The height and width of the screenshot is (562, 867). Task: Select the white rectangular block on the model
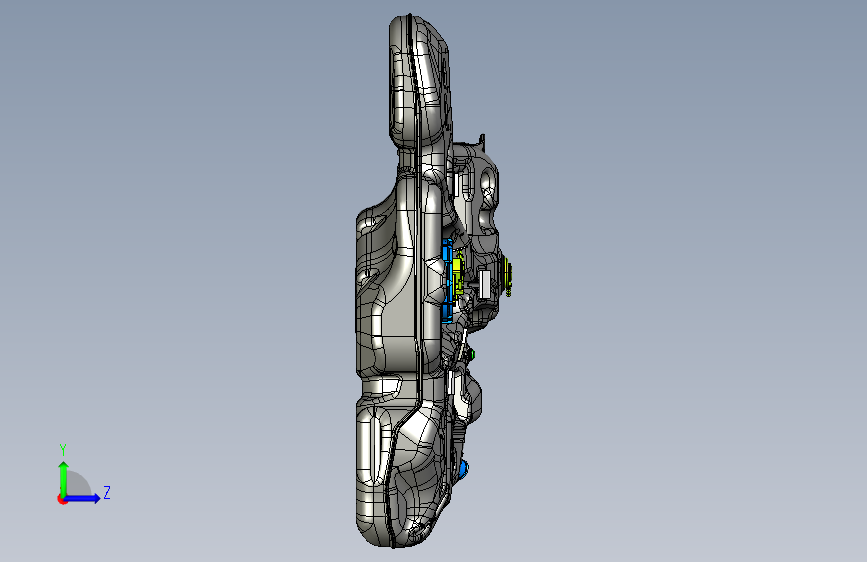tap(484, 284)
